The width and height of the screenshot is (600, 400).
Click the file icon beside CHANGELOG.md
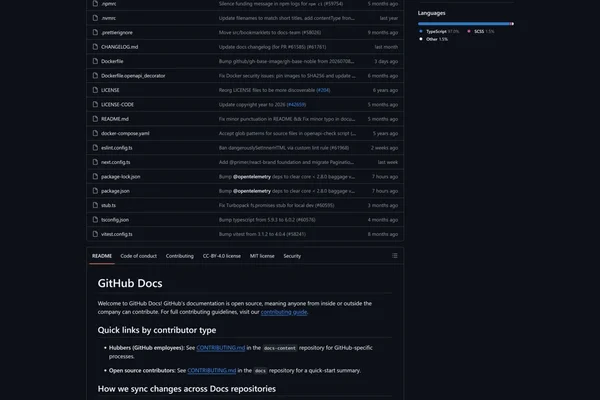[x=95, y=47]
